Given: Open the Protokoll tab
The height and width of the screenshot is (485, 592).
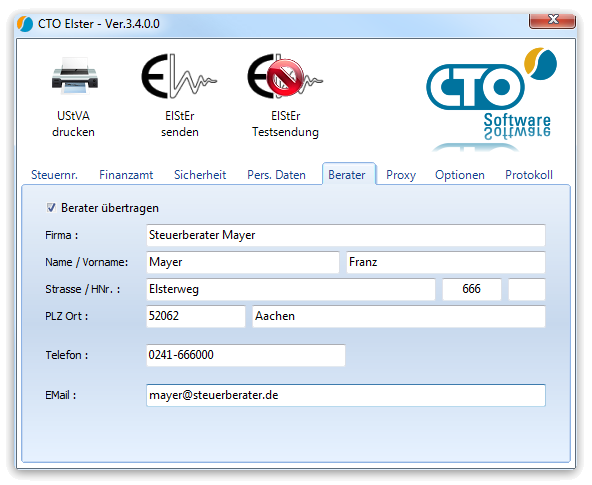Looking at the screenshot, I should tap(529, 175).
